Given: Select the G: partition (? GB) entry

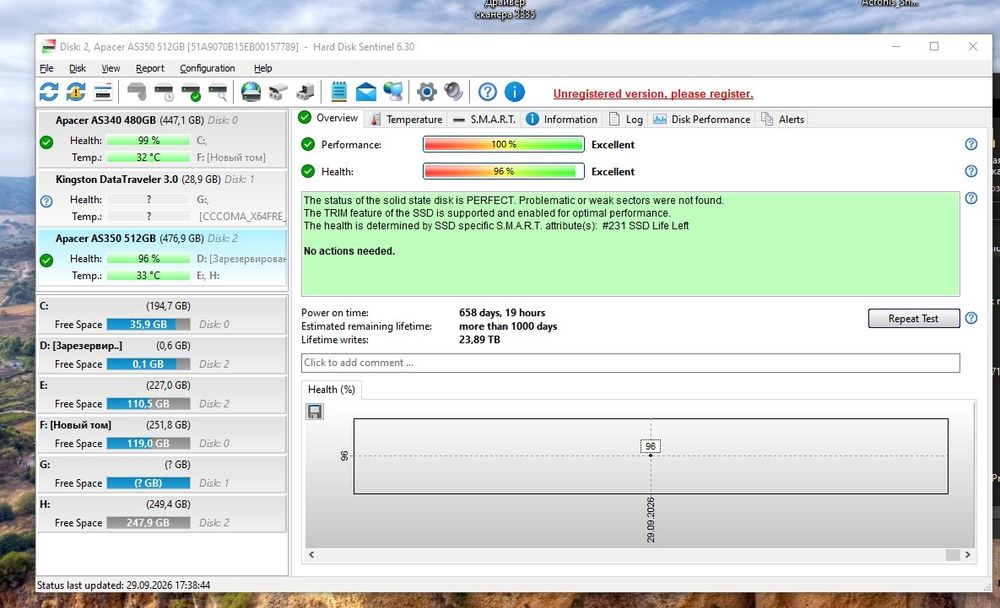Looking at the screenshot, I should pos(162,473).
